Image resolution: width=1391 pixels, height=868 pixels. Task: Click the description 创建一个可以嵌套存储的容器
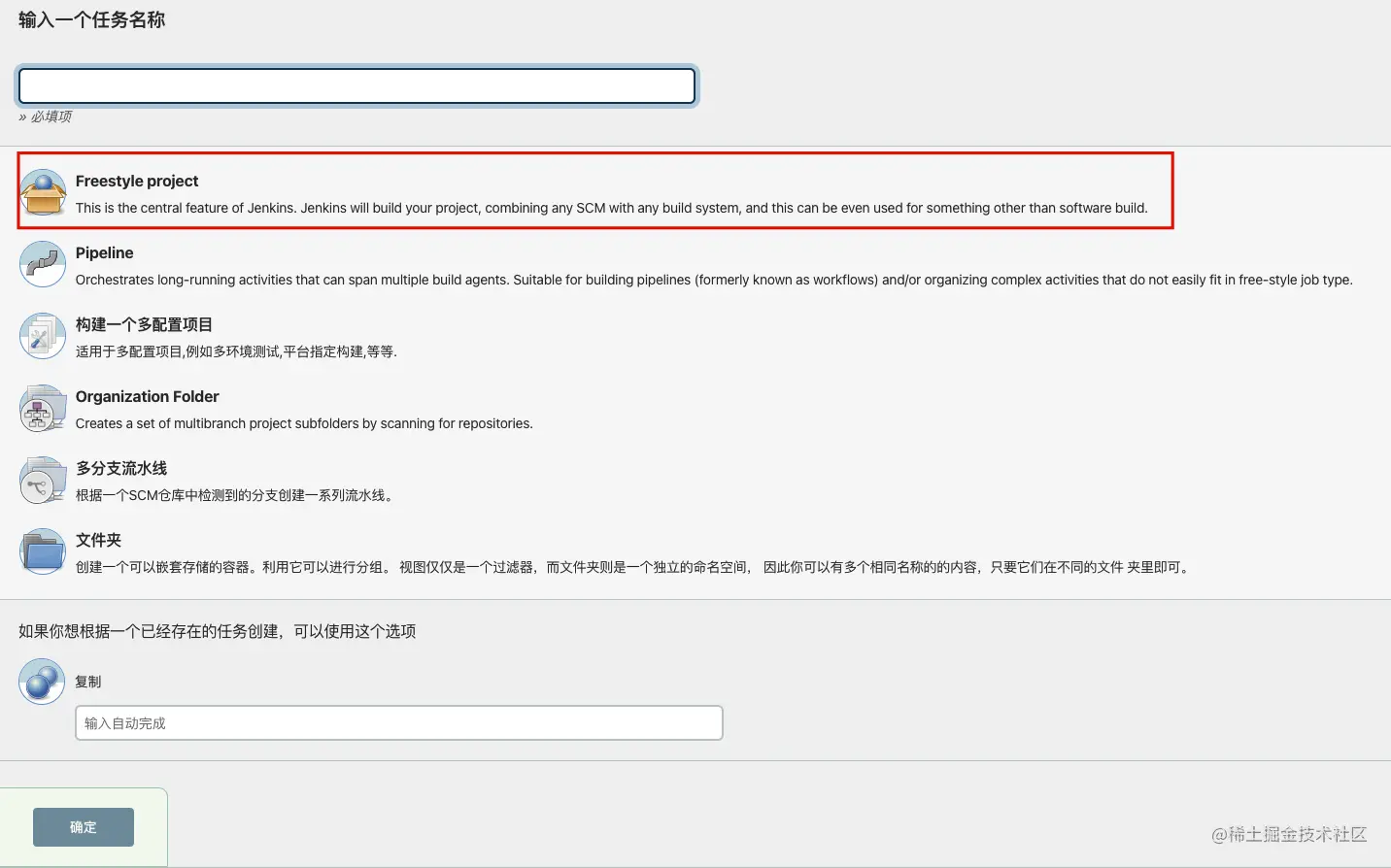coord(632,567)
